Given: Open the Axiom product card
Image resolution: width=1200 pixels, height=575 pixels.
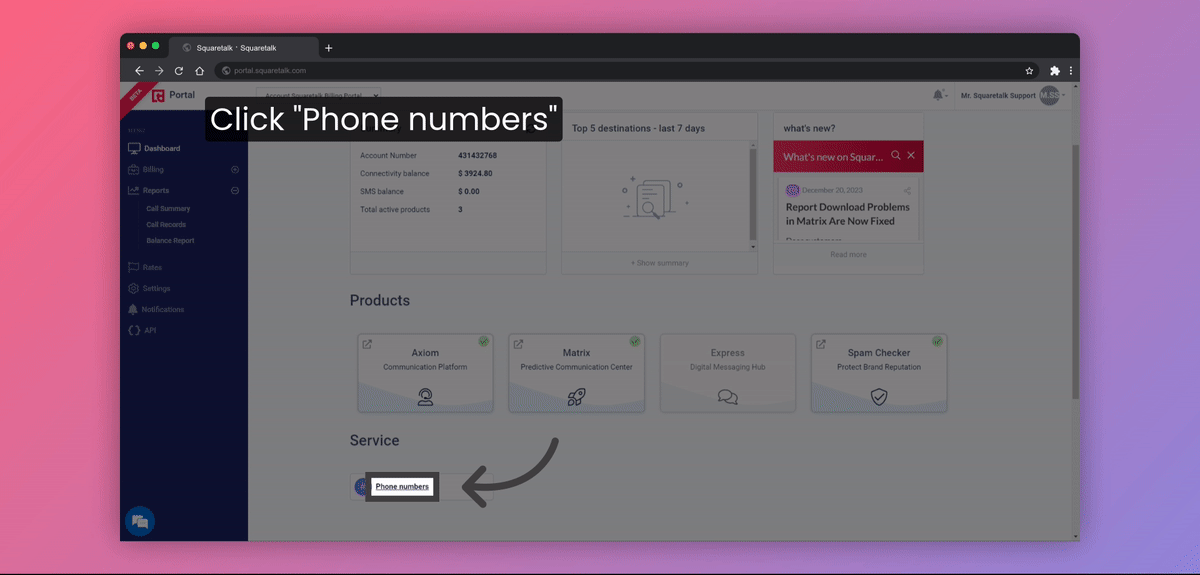Looking at the screenshot, I should tap(425, 373).
